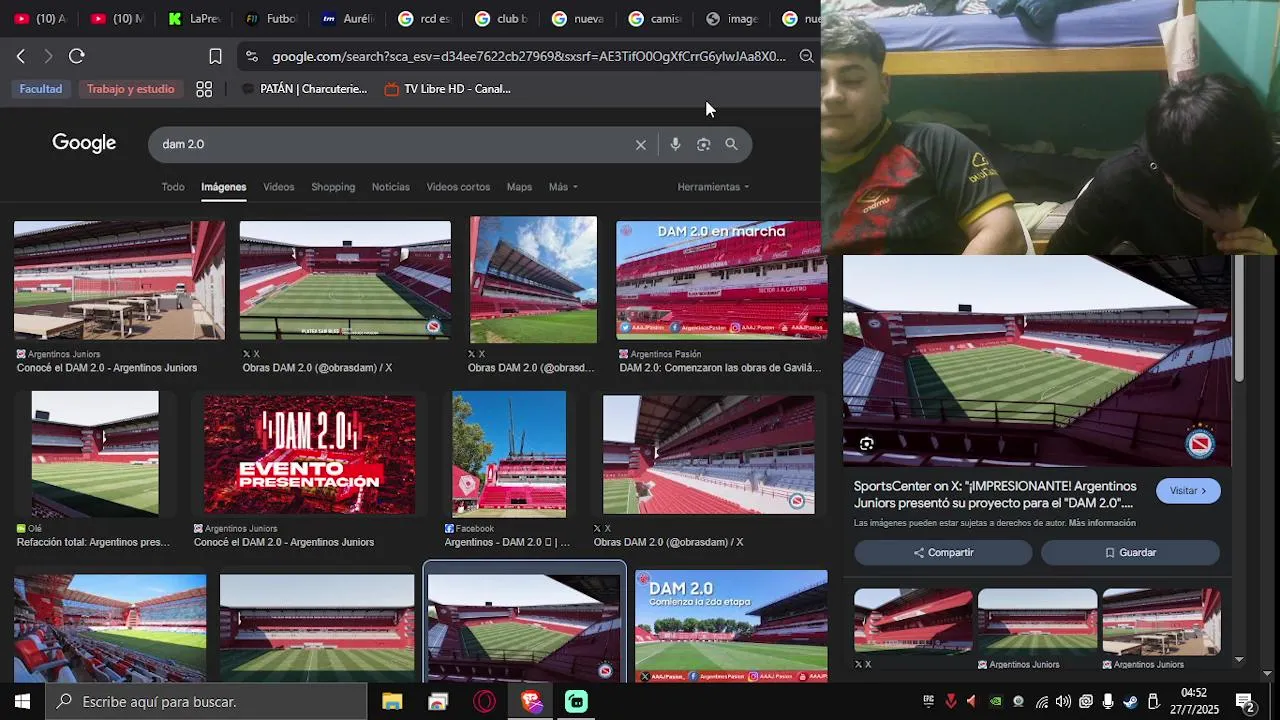The height and width of the screenshot is (720, 1280).
Task: Switch to the 'club b' browser tab
Action: [503, 18]
